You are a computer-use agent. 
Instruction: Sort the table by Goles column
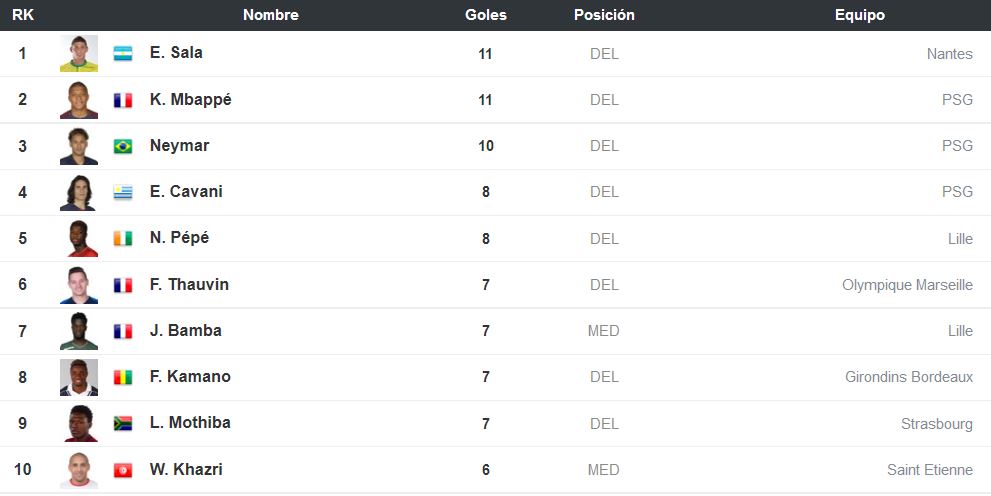point(485,15)
